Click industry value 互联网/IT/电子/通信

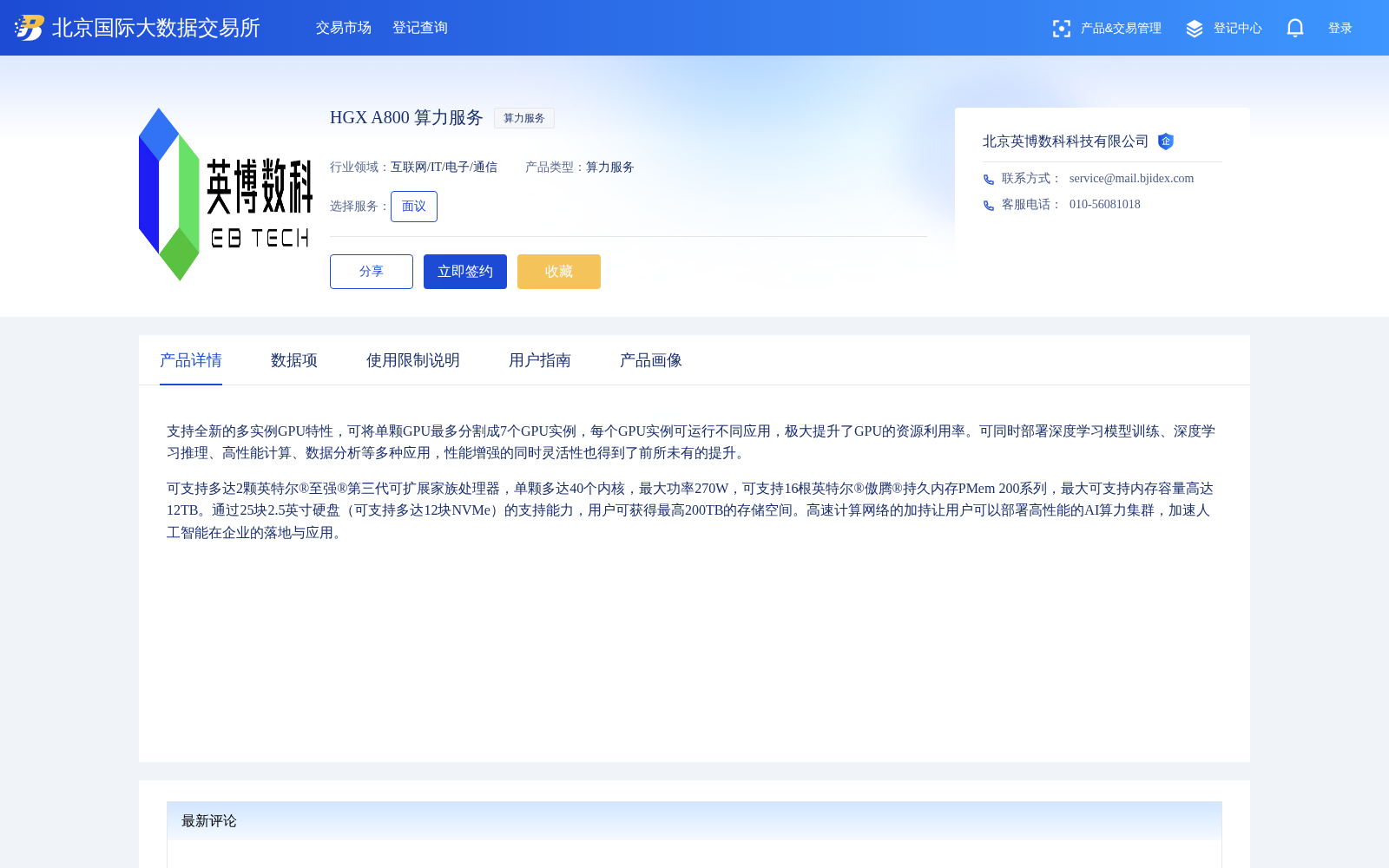[x=444, y=168]
